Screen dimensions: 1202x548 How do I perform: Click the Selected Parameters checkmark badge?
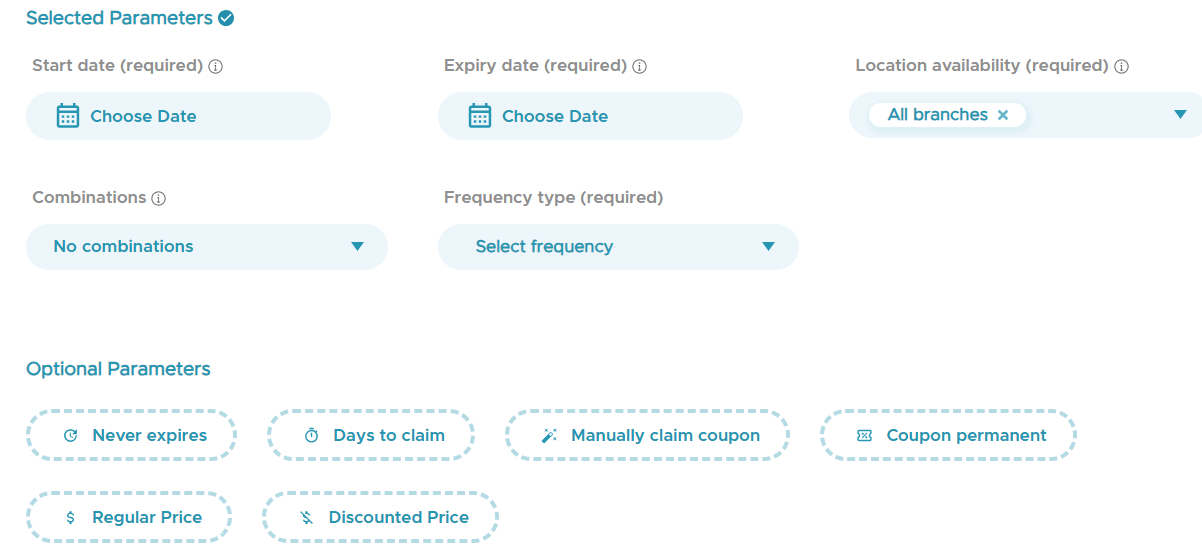coord(226,18)
